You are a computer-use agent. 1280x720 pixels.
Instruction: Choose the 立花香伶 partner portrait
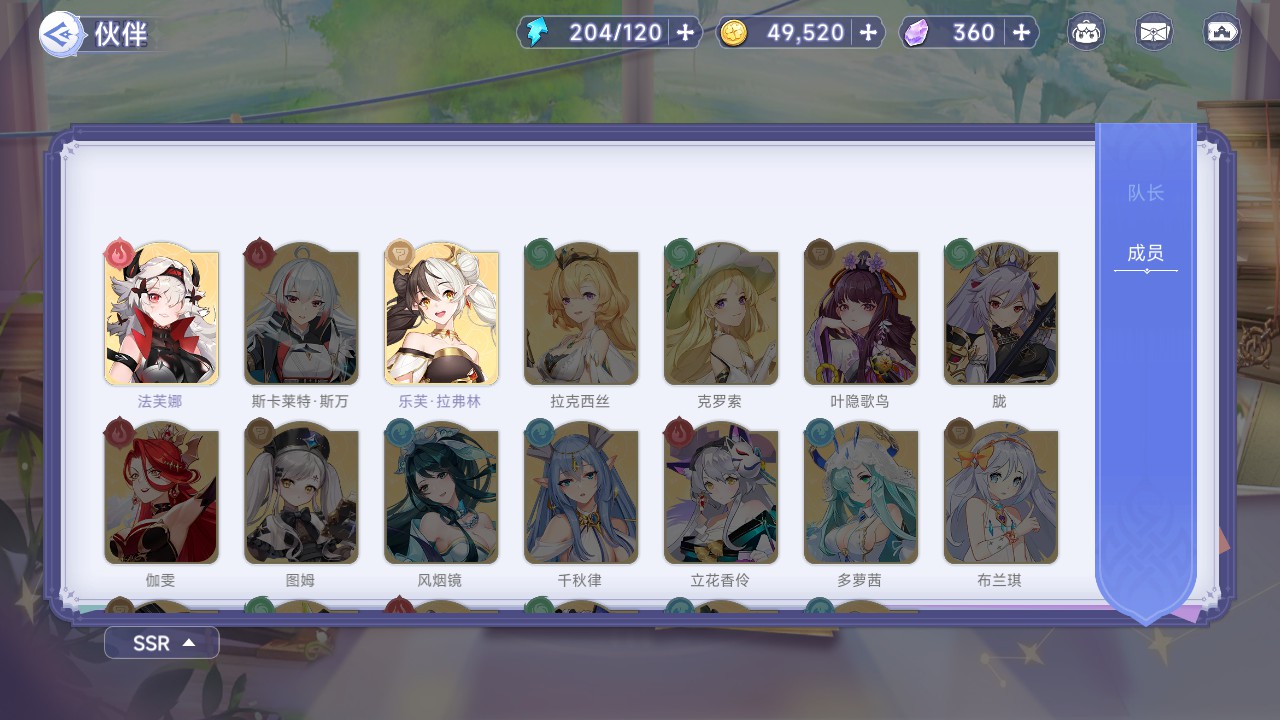coord(721,493)
